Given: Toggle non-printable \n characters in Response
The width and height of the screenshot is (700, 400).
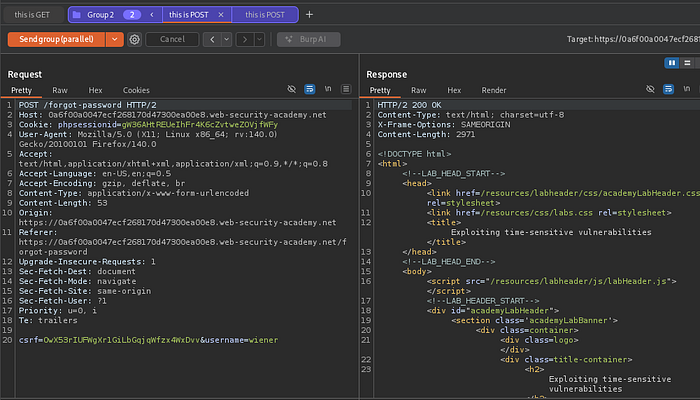Looking at the screenshot, I should click(x=687, y=89).
